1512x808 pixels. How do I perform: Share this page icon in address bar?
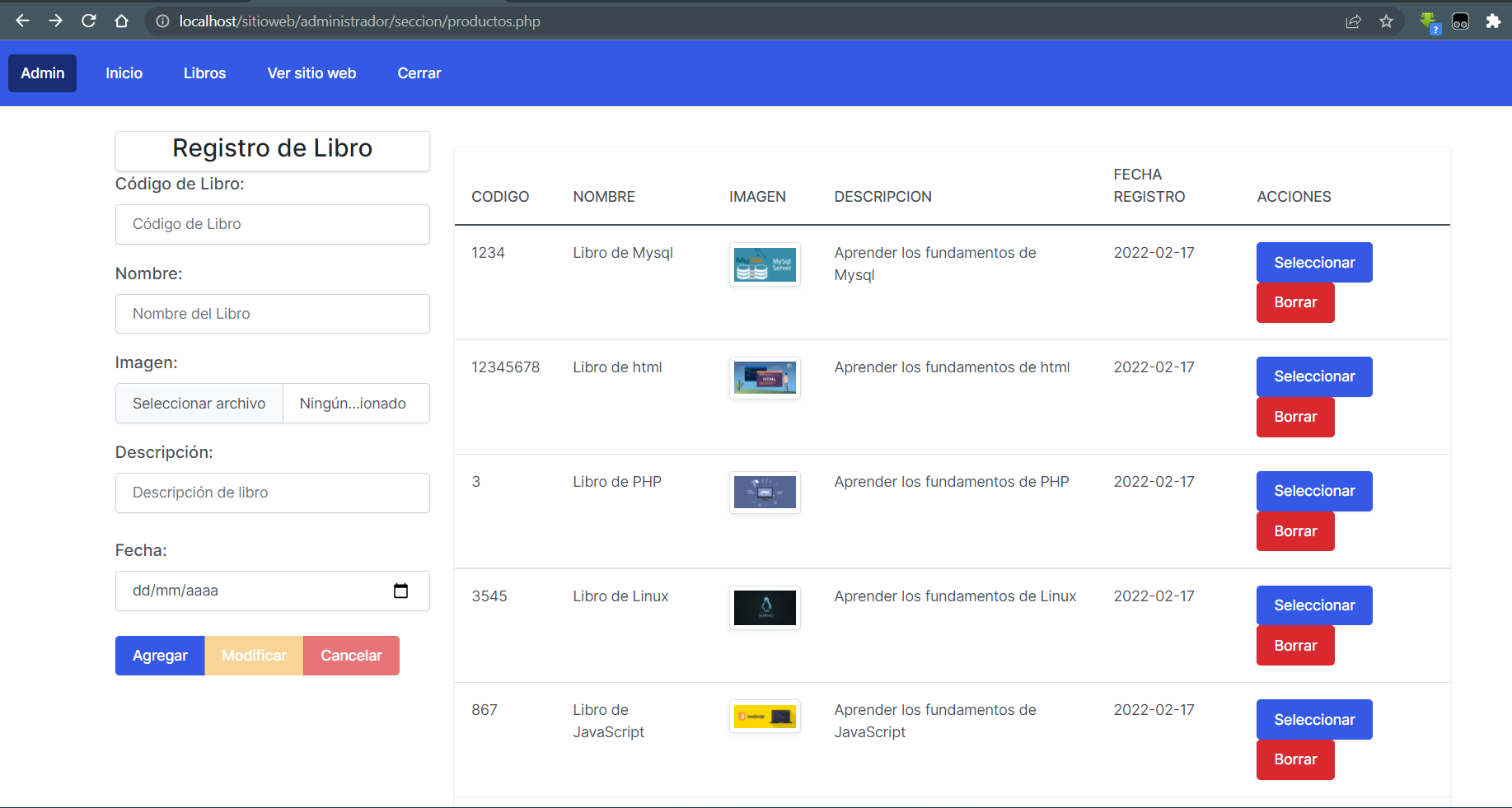1353,21
